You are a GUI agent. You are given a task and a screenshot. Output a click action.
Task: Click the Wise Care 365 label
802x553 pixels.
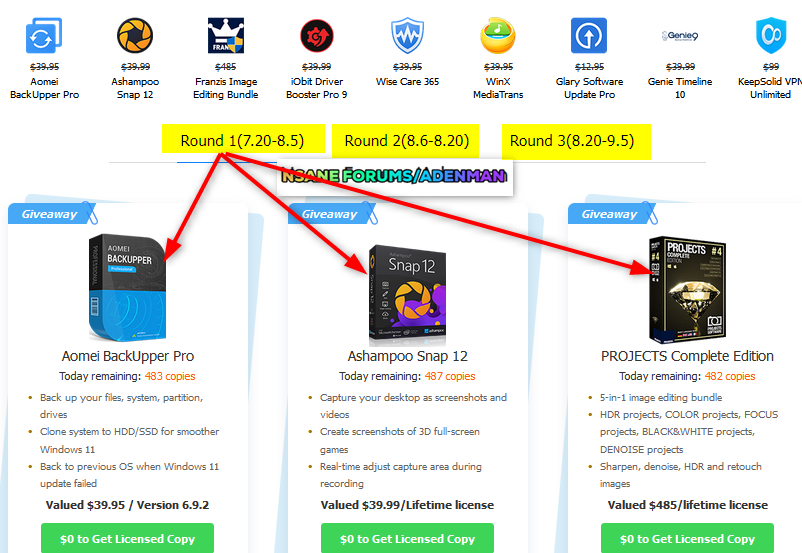point(407,82)
